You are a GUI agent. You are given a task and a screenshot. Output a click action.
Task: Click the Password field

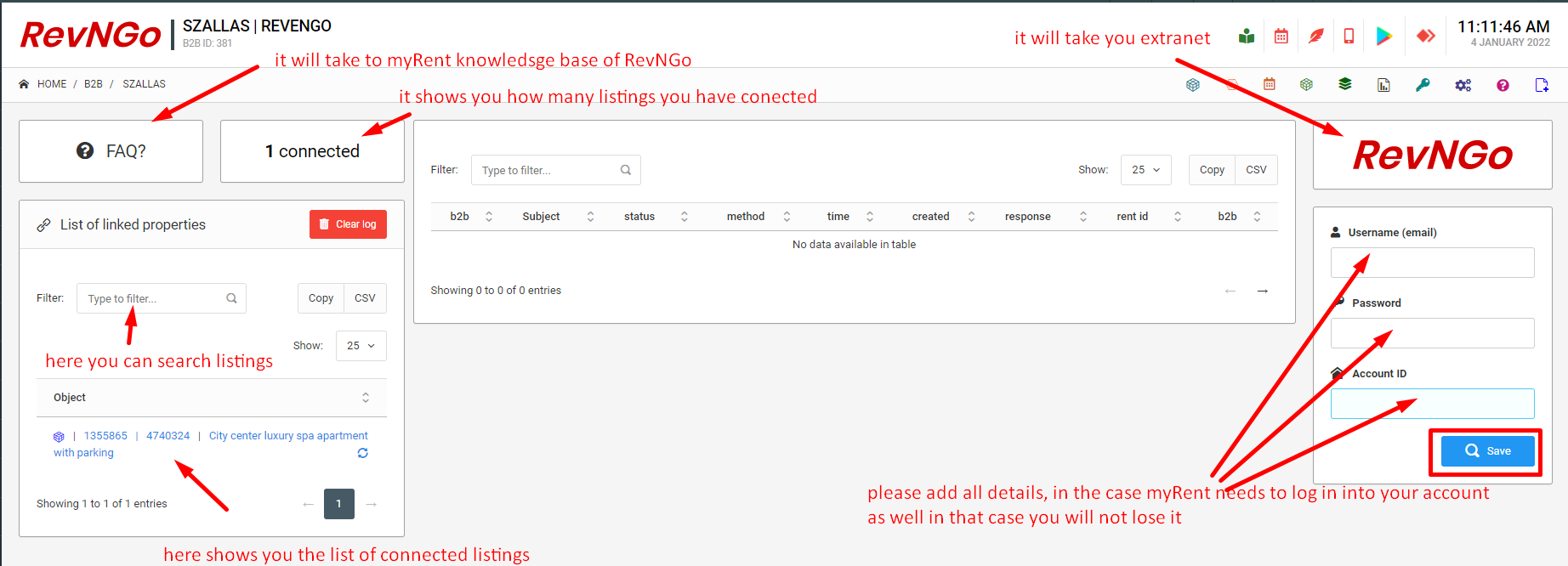pyautogui.click(x=1433, y=333)
